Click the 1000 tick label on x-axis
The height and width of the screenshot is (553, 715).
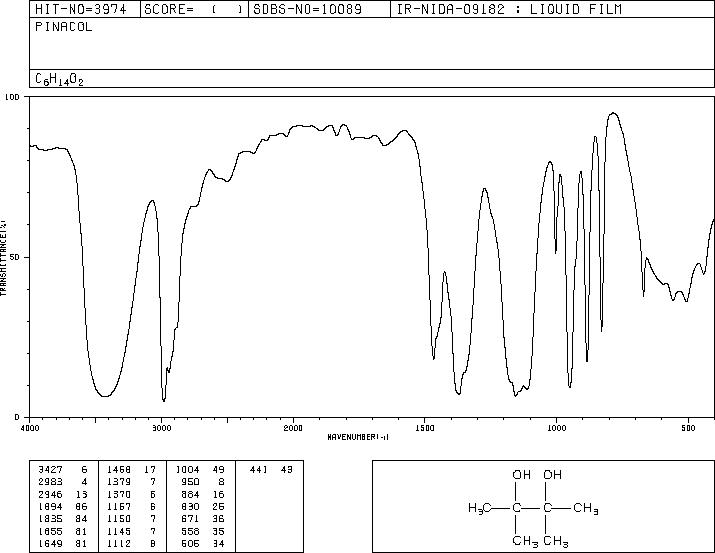[x=557, y=428]
